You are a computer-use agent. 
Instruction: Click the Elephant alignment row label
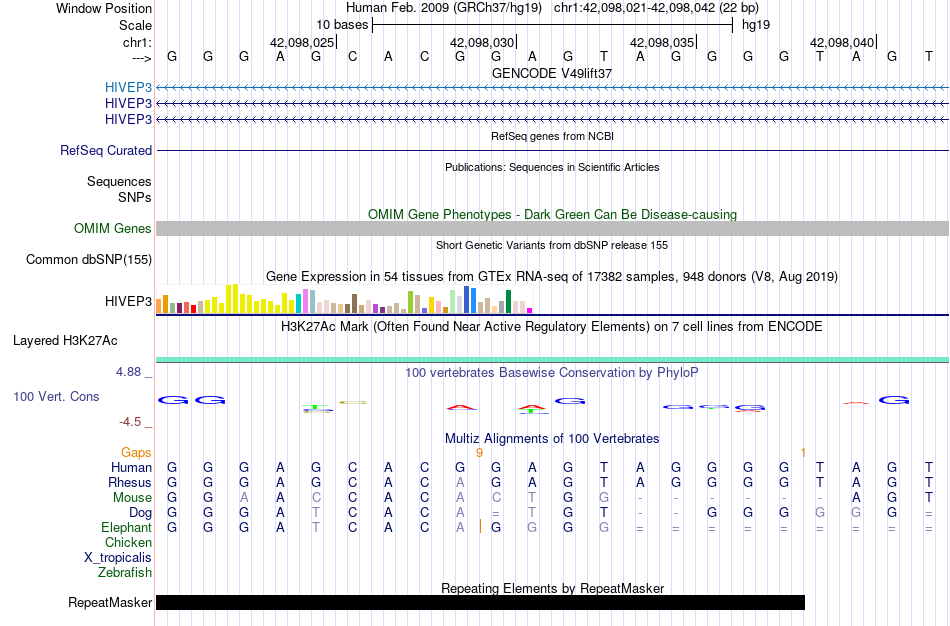(127, 528)
